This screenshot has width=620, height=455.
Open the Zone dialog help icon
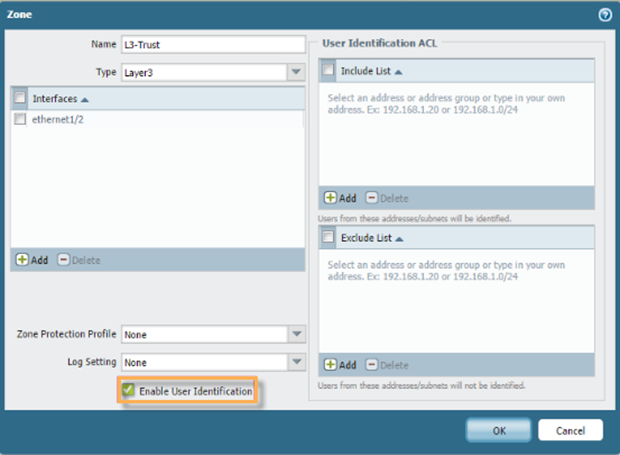[x=605, y=15]
